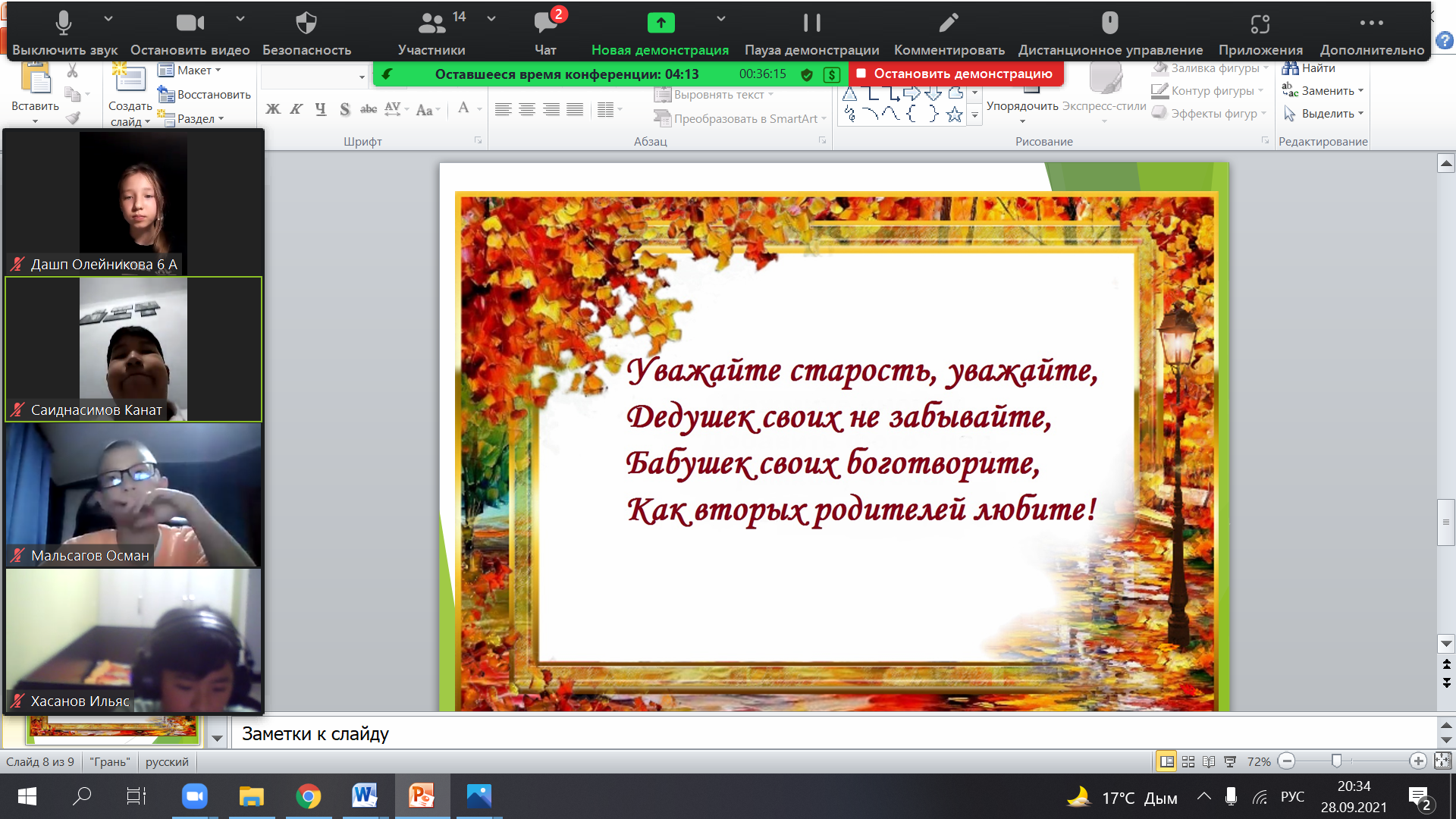Switch to slide sorter view
Image resolution: width=1456 pixels, height=819 pixels.
click(x=1188, y=761)
